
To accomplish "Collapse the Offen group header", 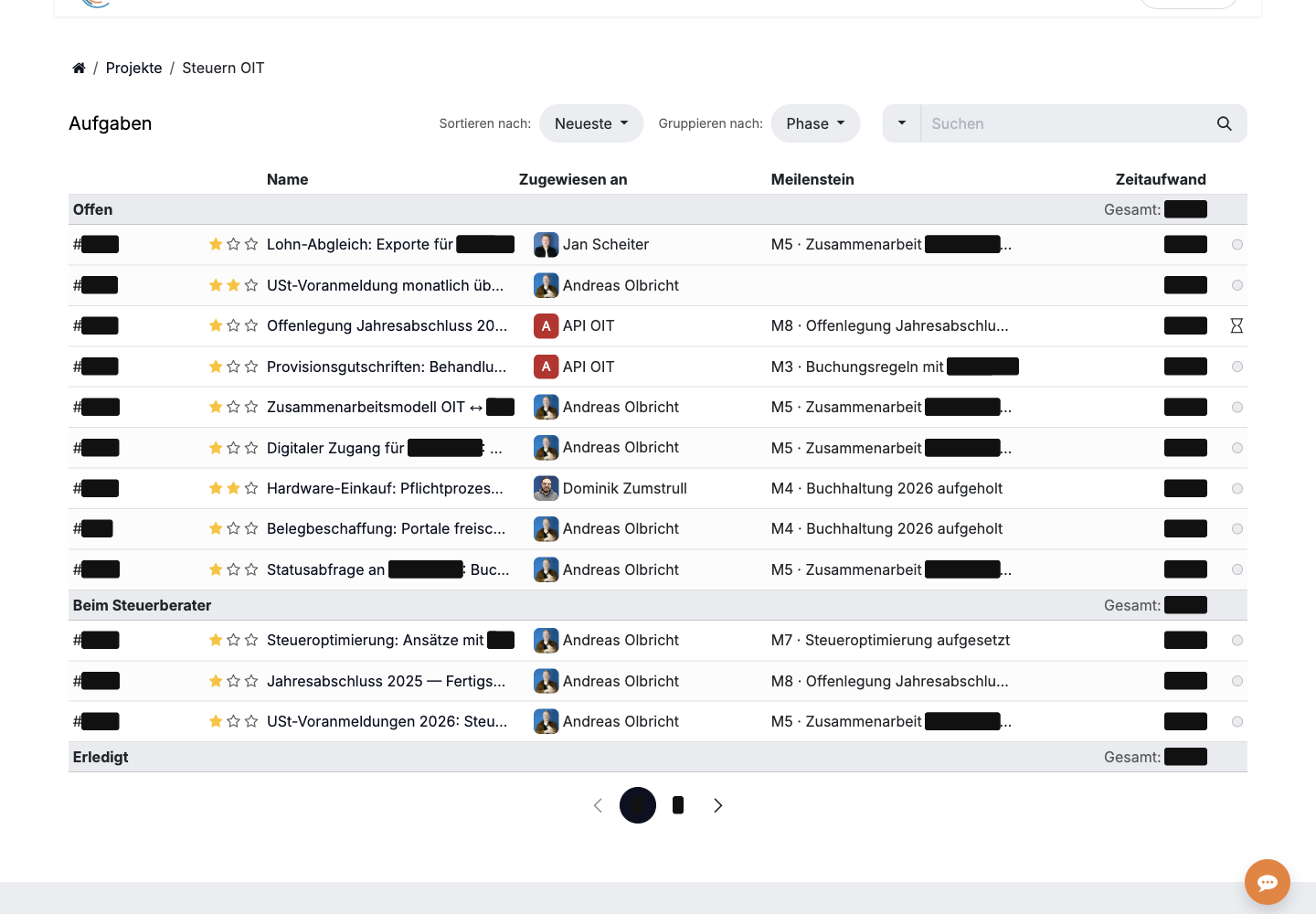I will (658, 209).
